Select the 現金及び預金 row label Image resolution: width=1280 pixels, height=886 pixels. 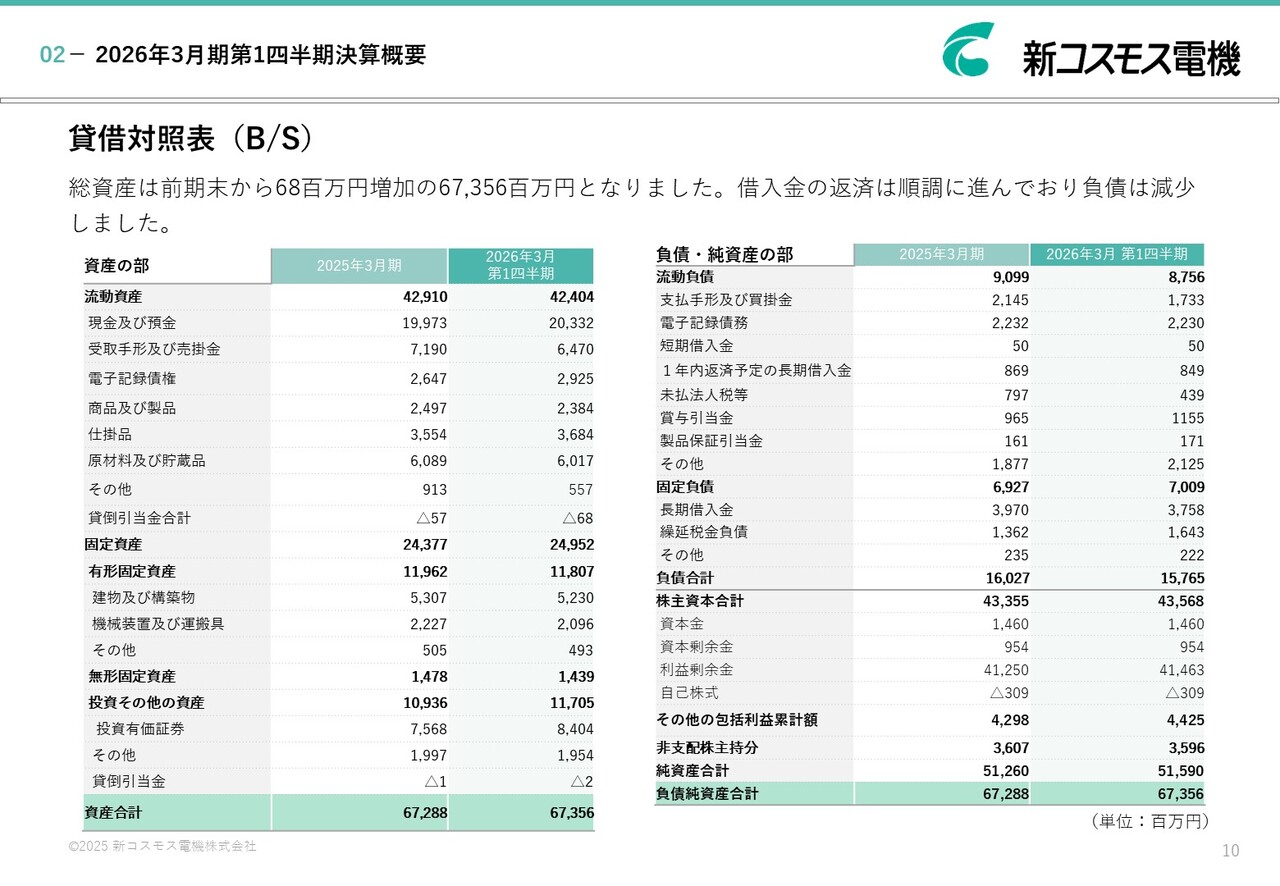(132, 323)
